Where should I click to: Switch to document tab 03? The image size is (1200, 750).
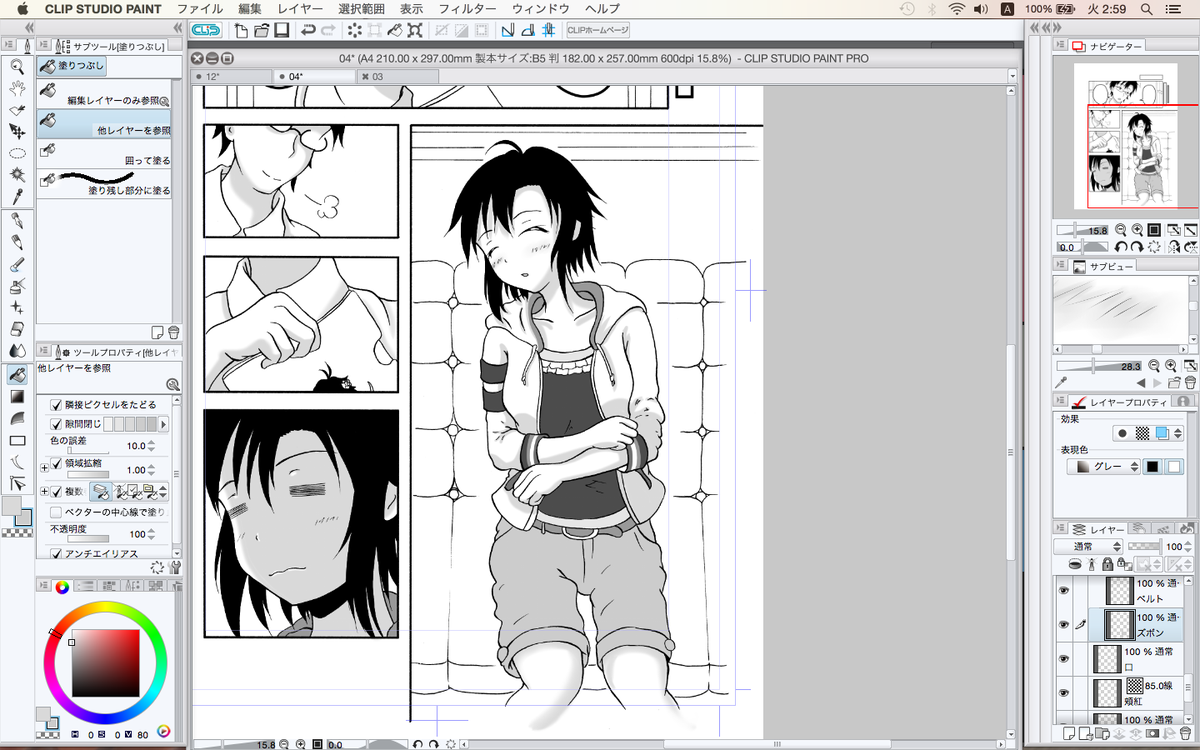pyautogui.click(x=396, y=76)
